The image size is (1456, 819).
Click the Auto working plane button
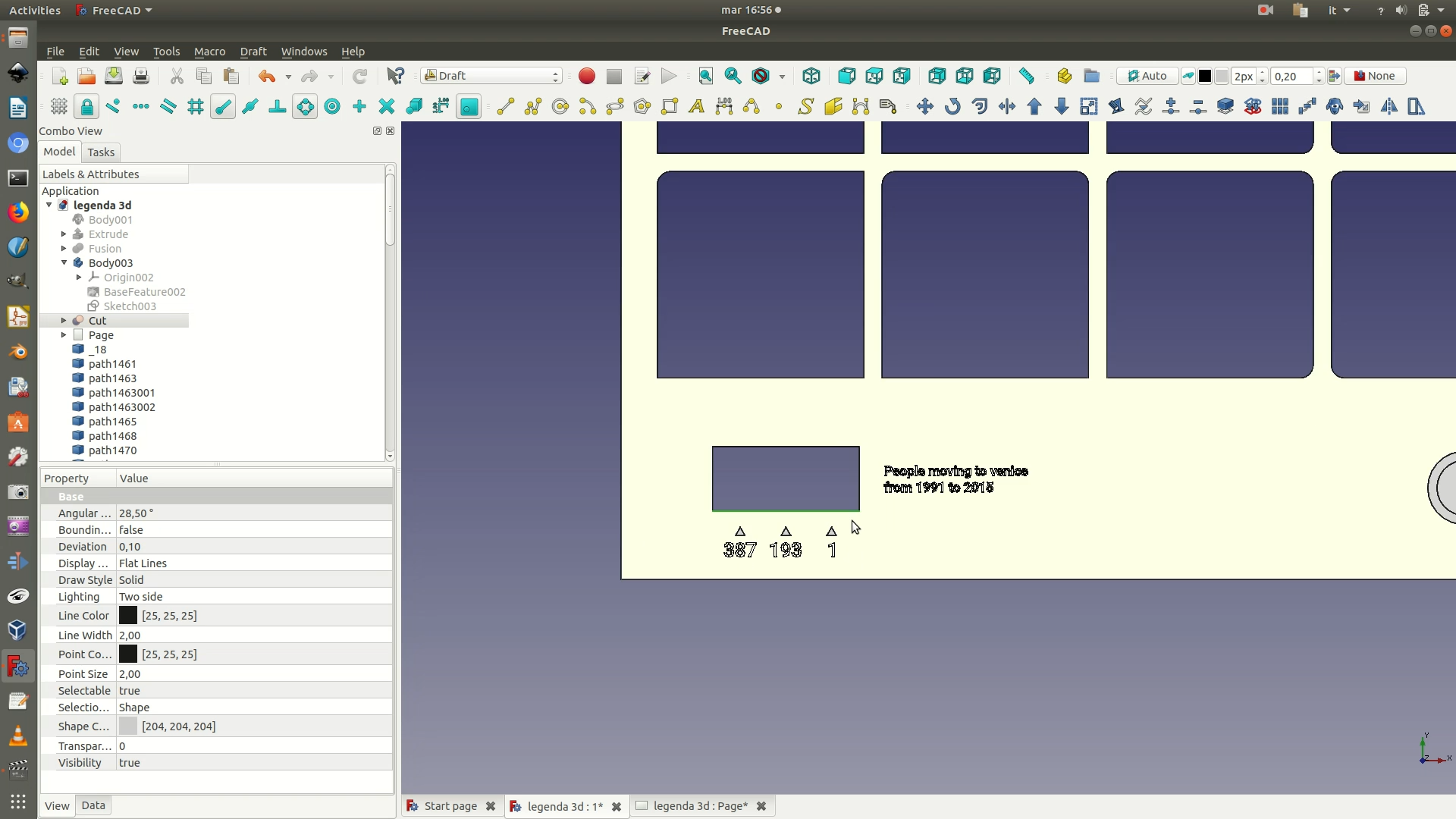[x=1147, y=76]
